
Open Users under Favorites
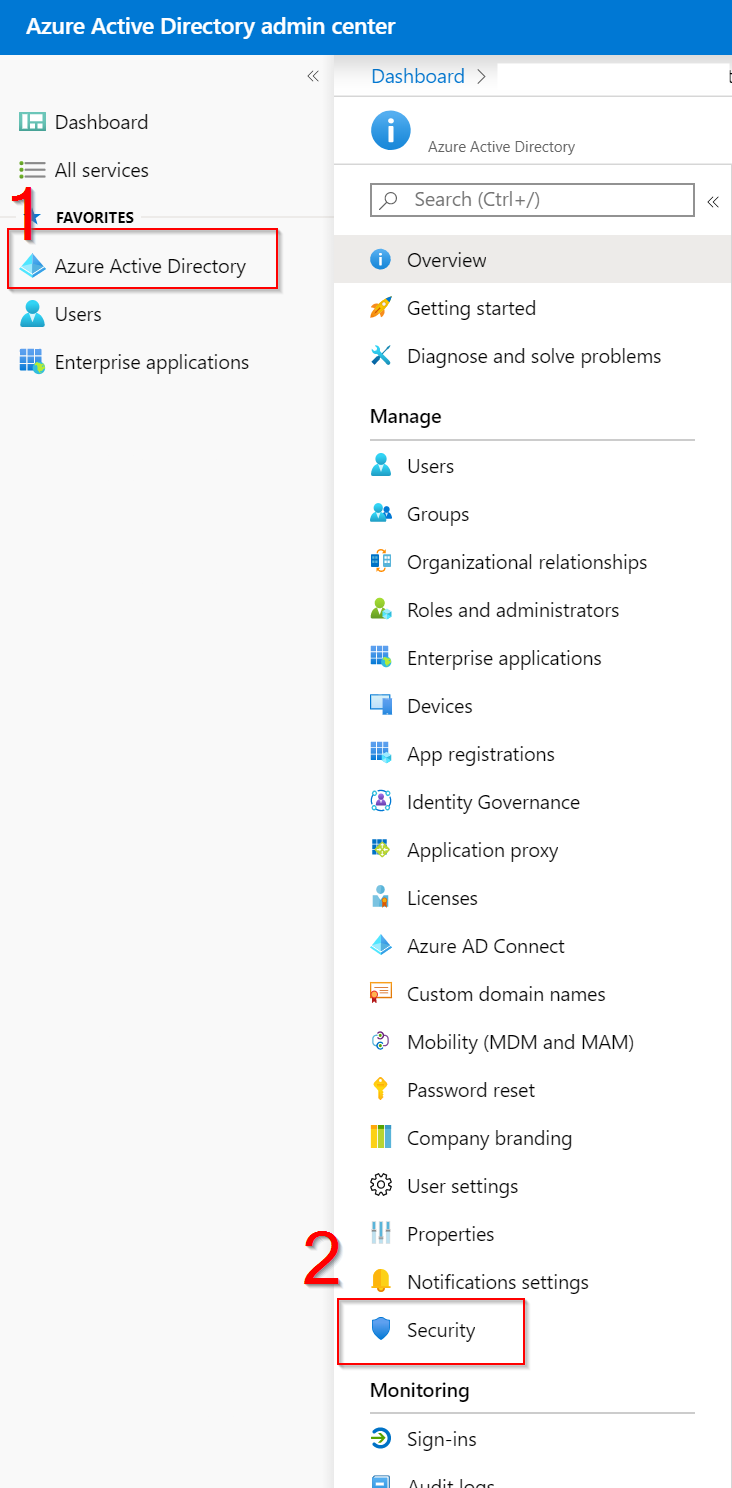pyautogui.click(x=78, y=314)
